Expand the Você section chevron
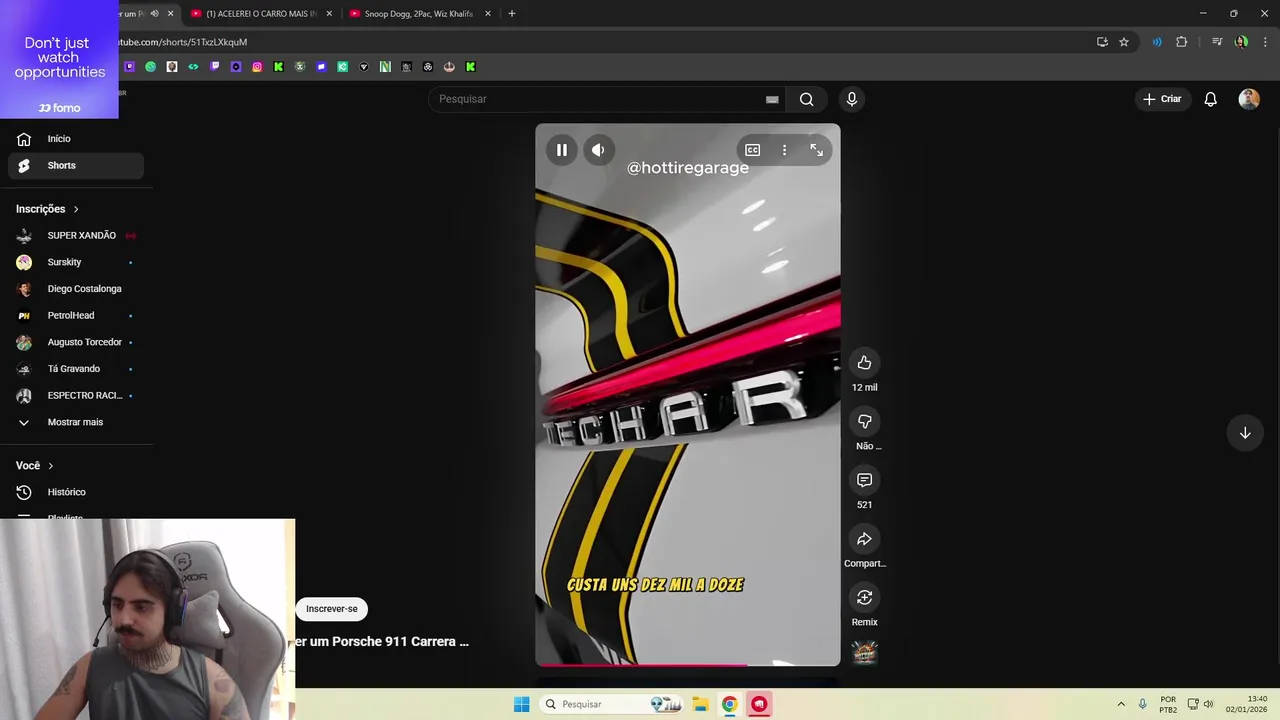 click(x=51, y=466)
